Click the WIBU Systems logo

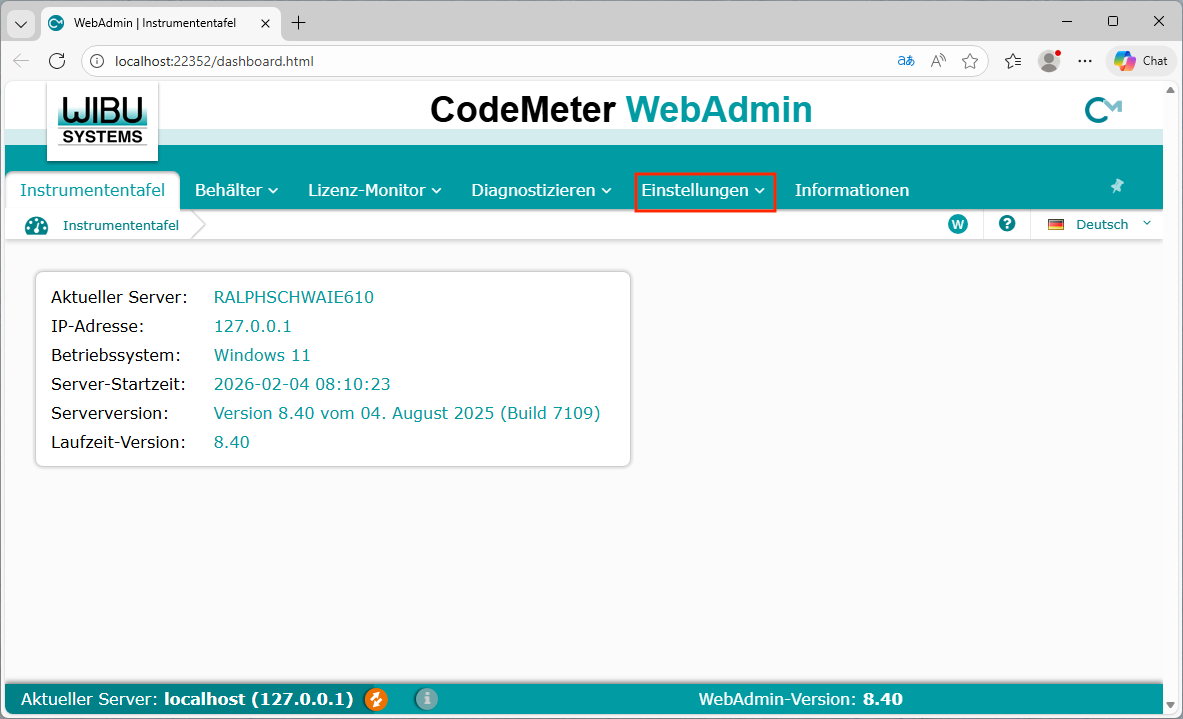[x=102, y=120]
